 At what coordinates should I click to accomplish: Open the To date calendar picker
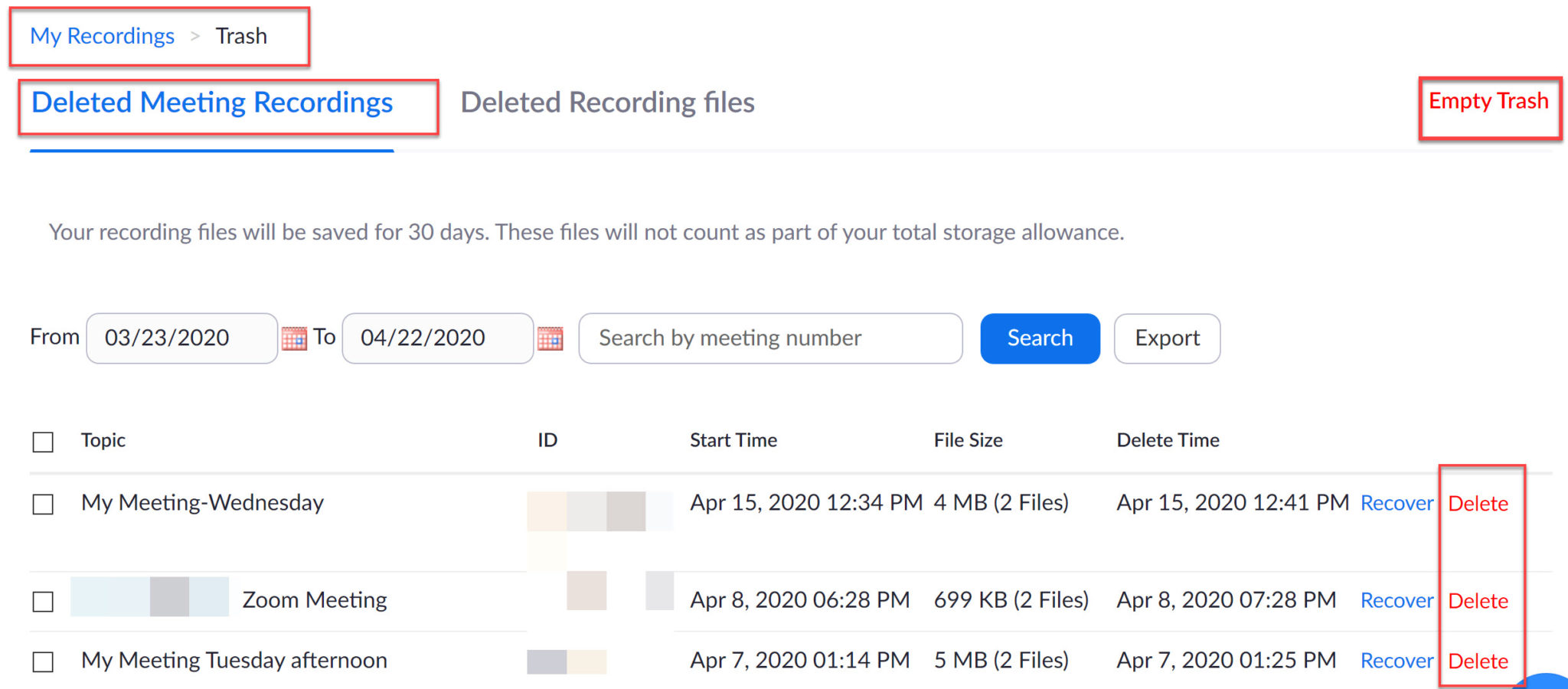pyautogui.click(x=550, y=338)
